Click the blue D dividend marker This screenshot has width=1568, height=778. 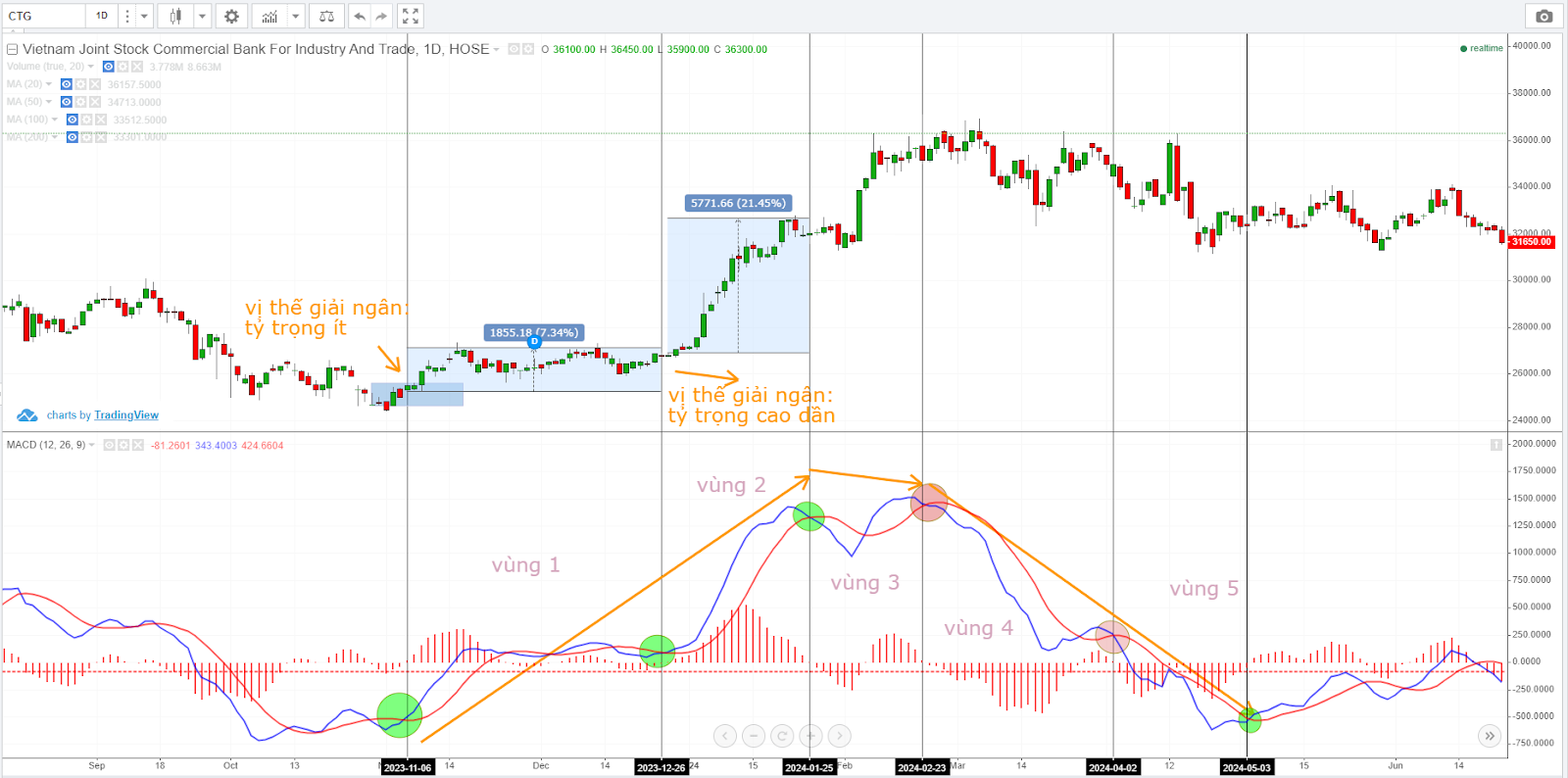534,342
